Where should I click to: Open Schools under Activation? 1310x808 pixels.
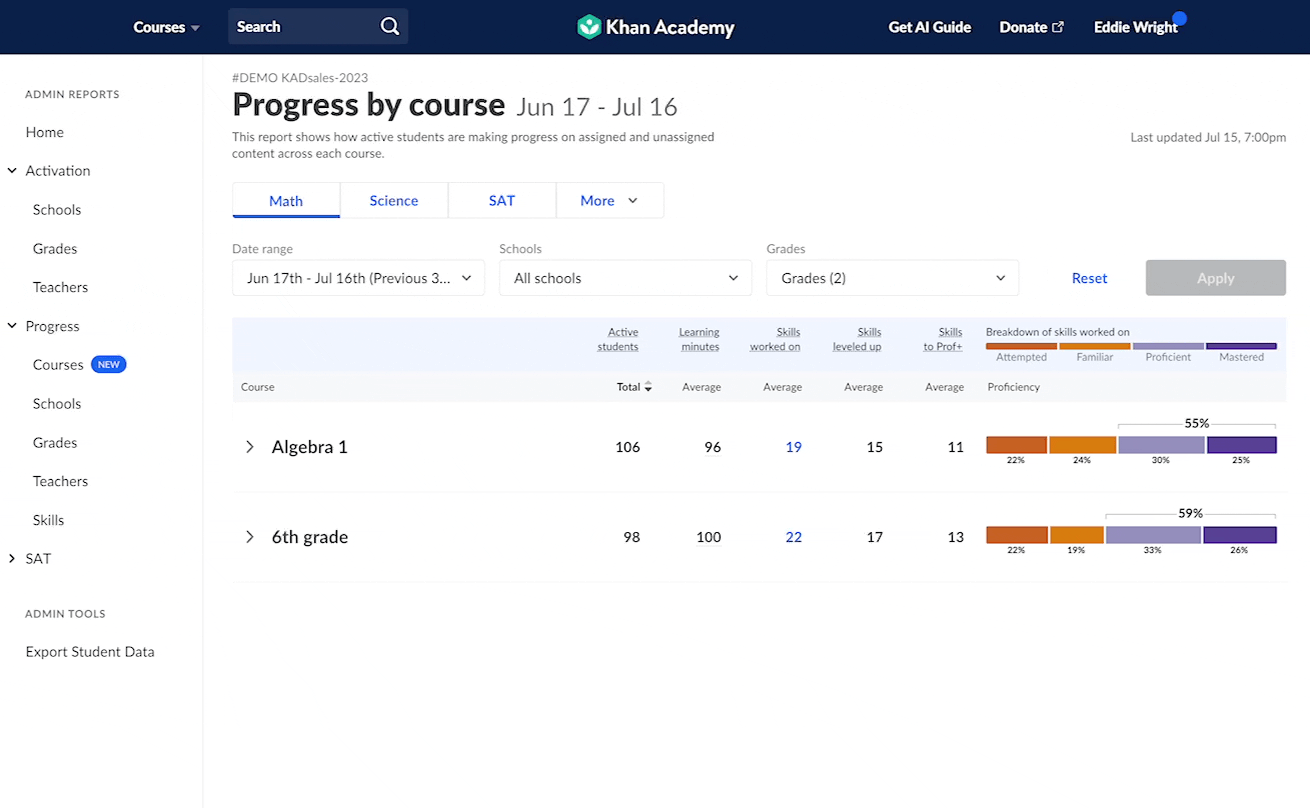[57, 210]
